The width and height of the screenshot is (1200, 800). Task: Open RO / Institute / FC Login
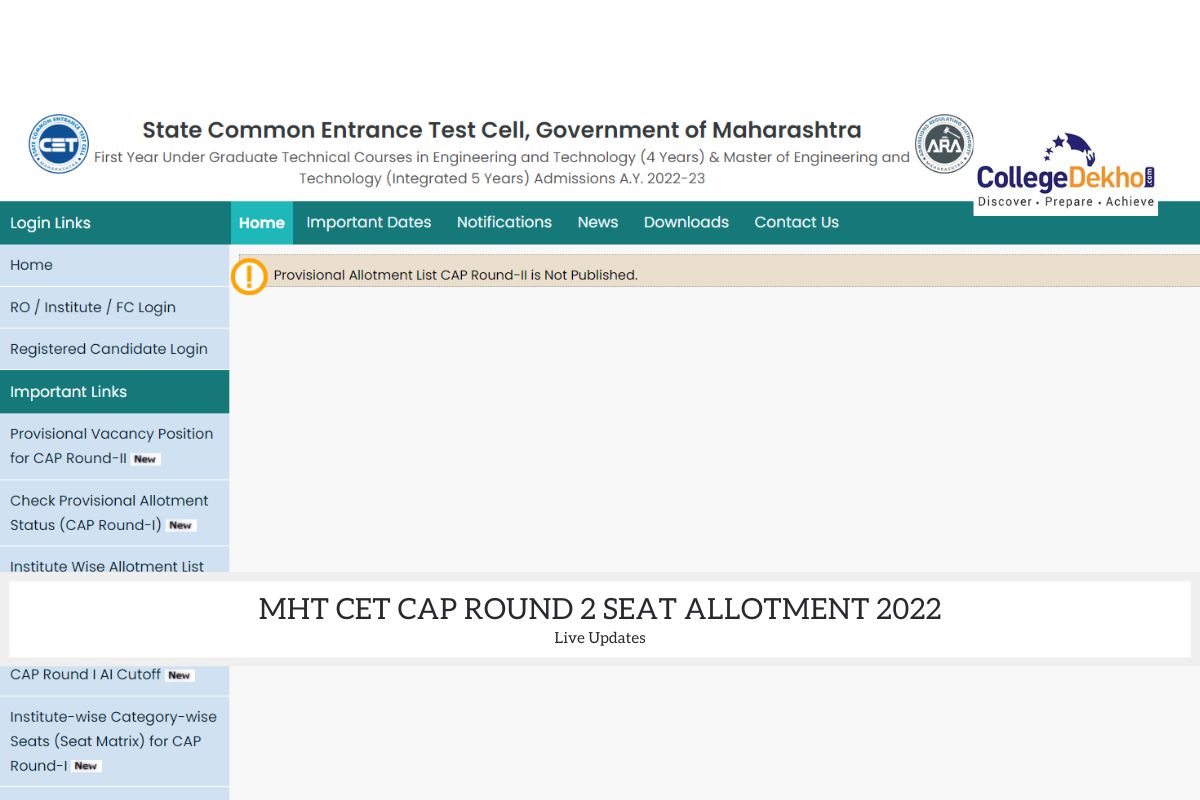click(93, 307)
